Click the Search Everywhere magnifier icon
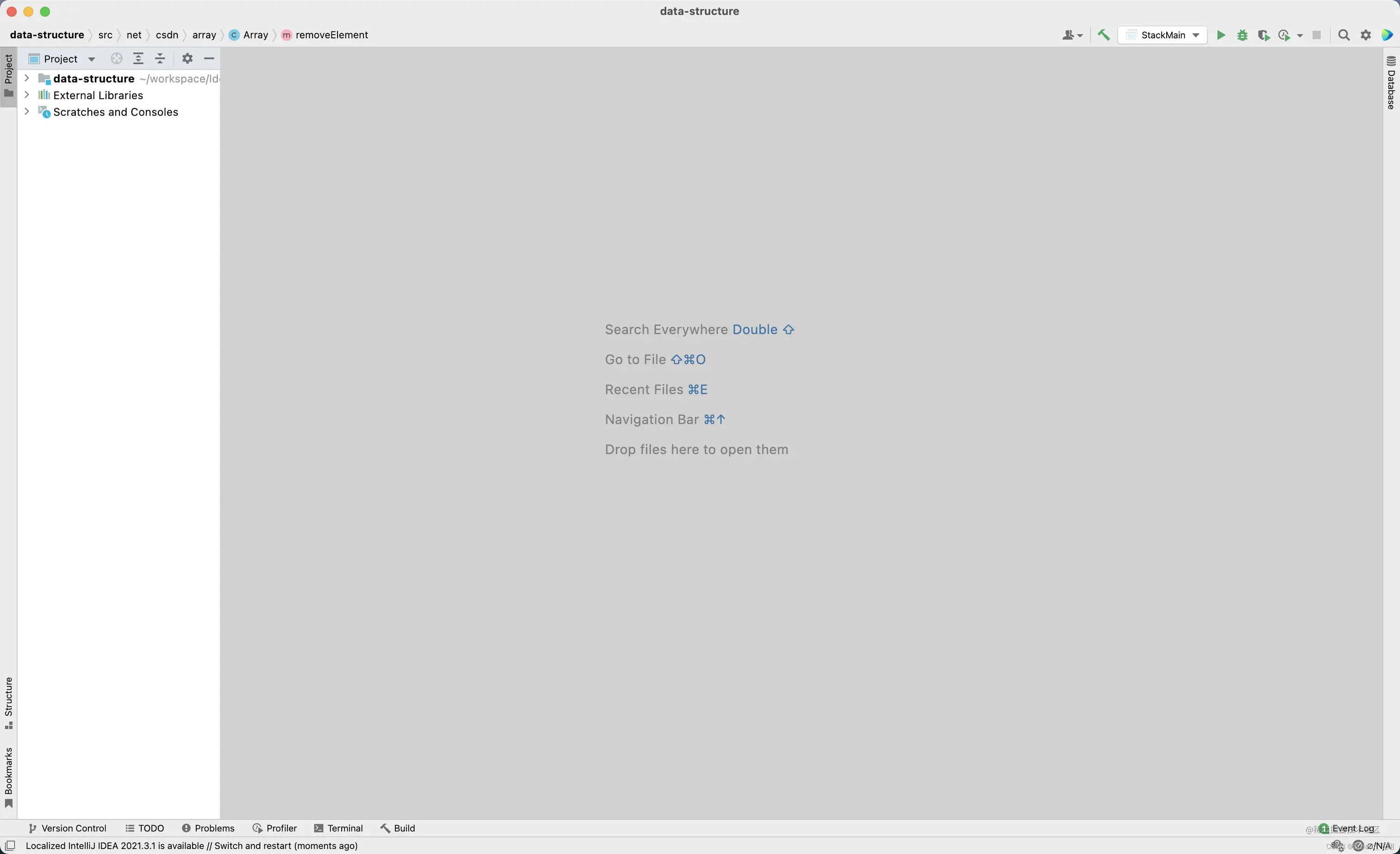The height and width of the screenshot is (854, 1400). (1344, 35)
